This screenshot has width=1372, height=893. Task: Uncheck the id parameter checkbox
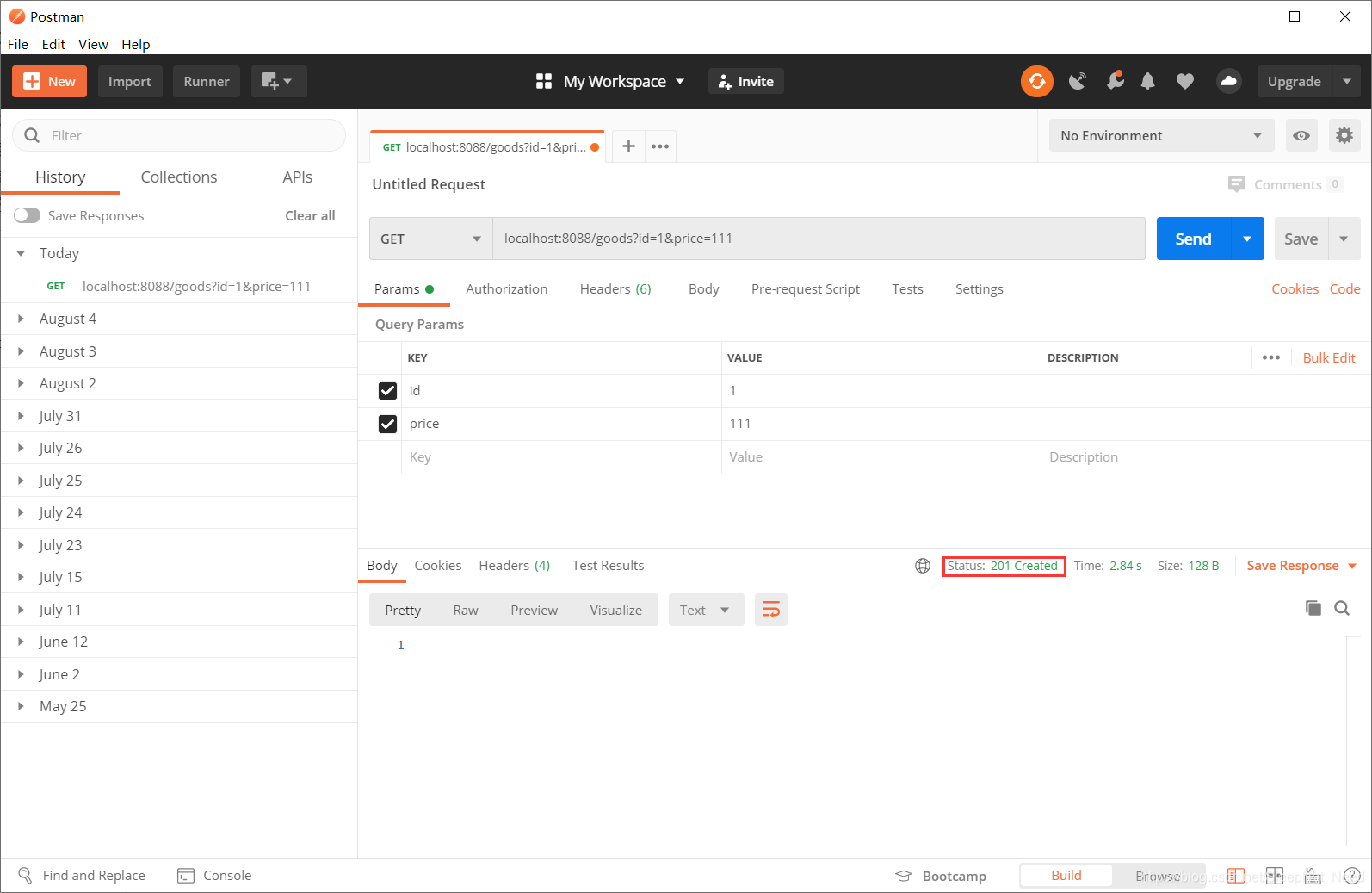click(387, 391)
